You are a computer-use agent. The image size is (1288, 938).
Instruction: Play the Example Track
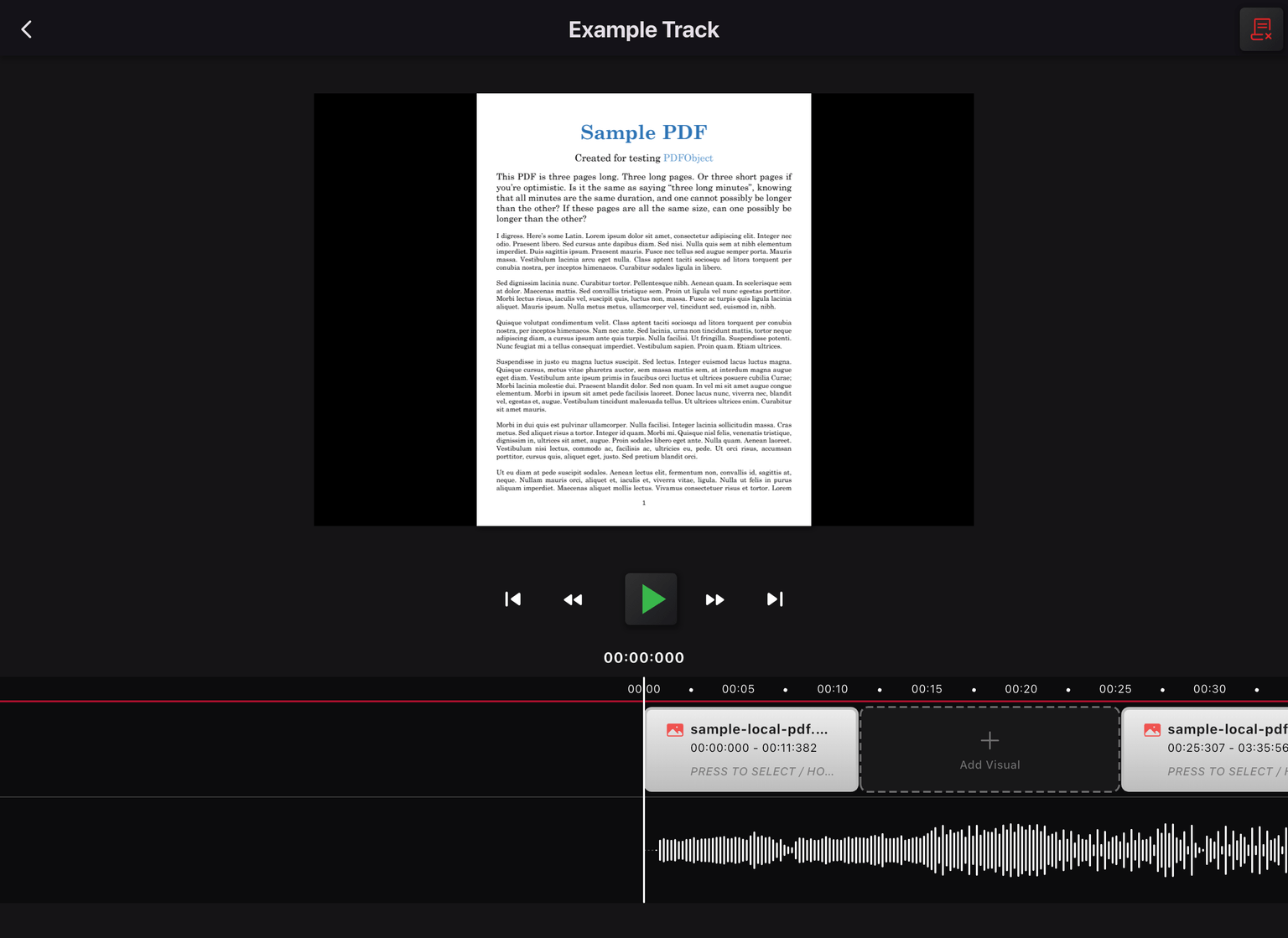tap(651, 599)
